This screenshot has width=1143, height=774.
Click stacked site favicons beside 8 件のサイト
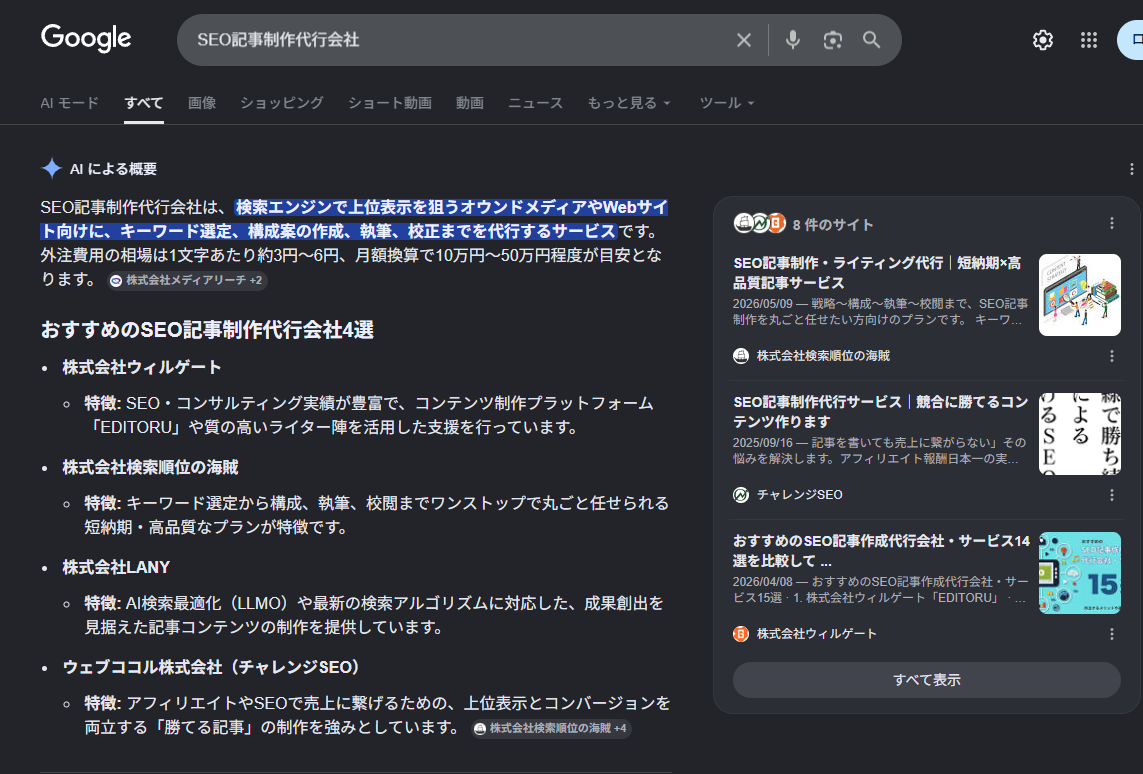[760, 223]
